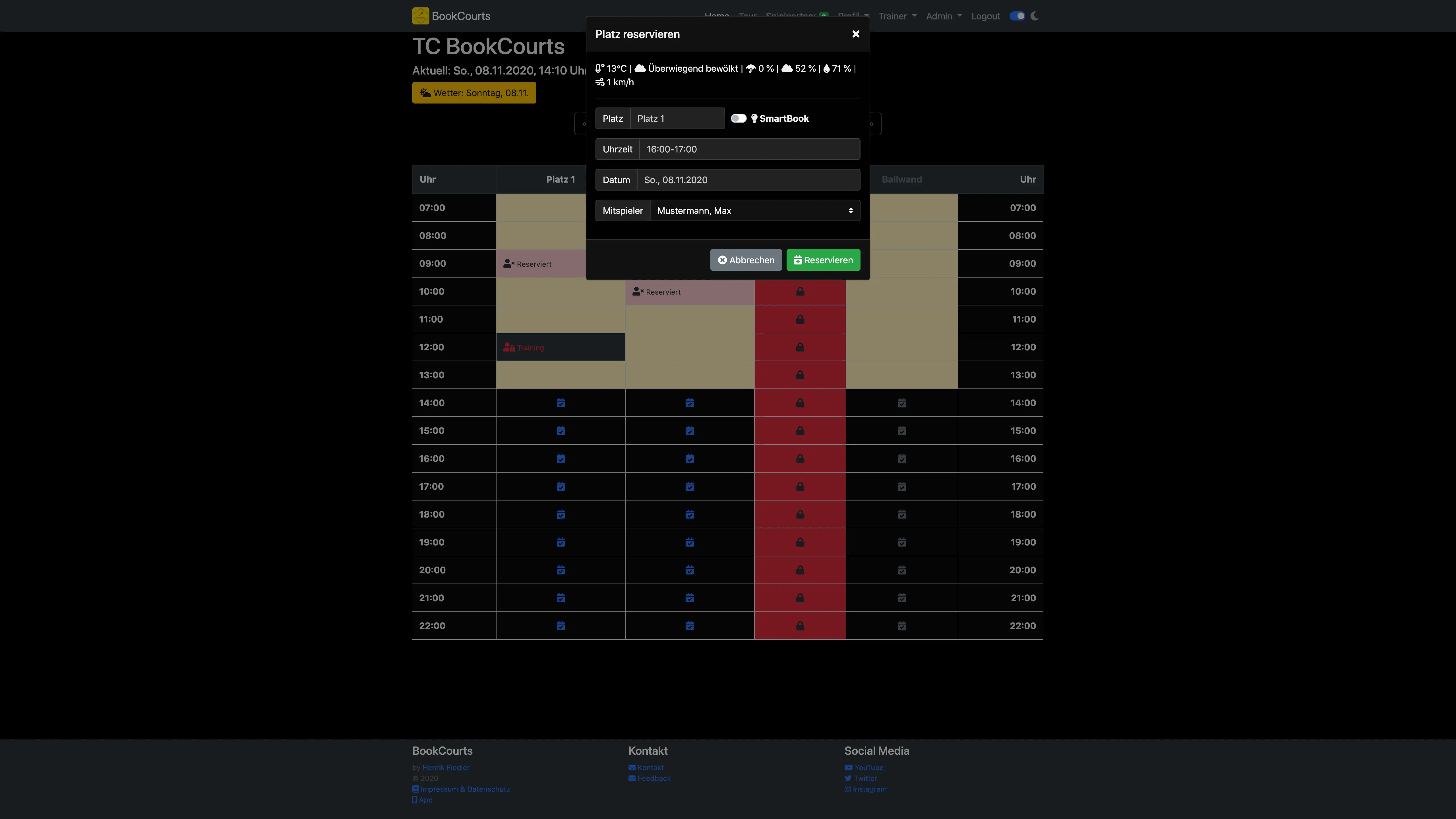Click the green Reservieren button

point(823,260)
